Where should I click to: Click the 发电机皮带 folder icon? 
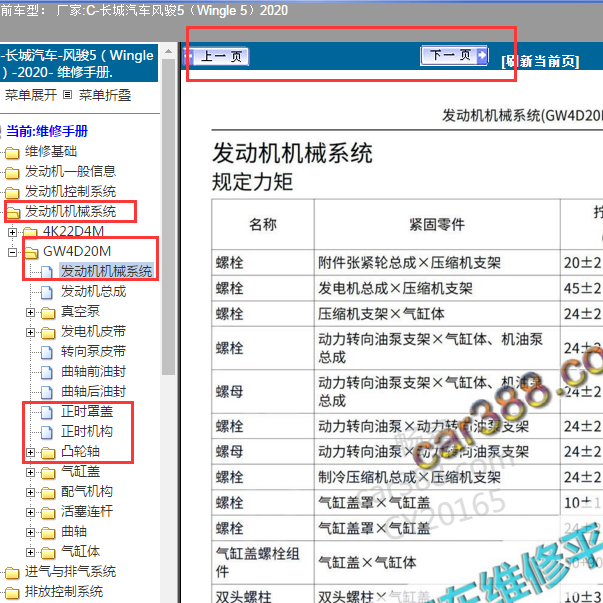pyautogui.click(x=48, y=333)
